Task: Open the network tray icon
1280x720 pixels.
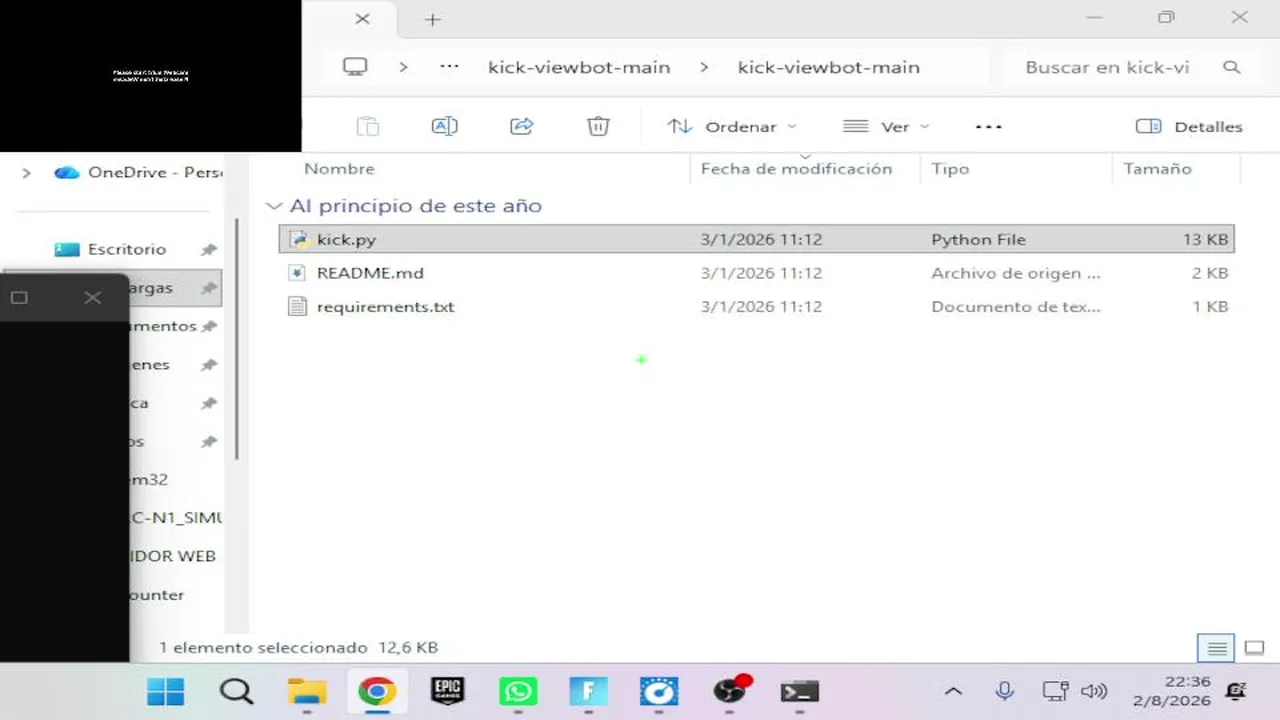Action: 1054,691
